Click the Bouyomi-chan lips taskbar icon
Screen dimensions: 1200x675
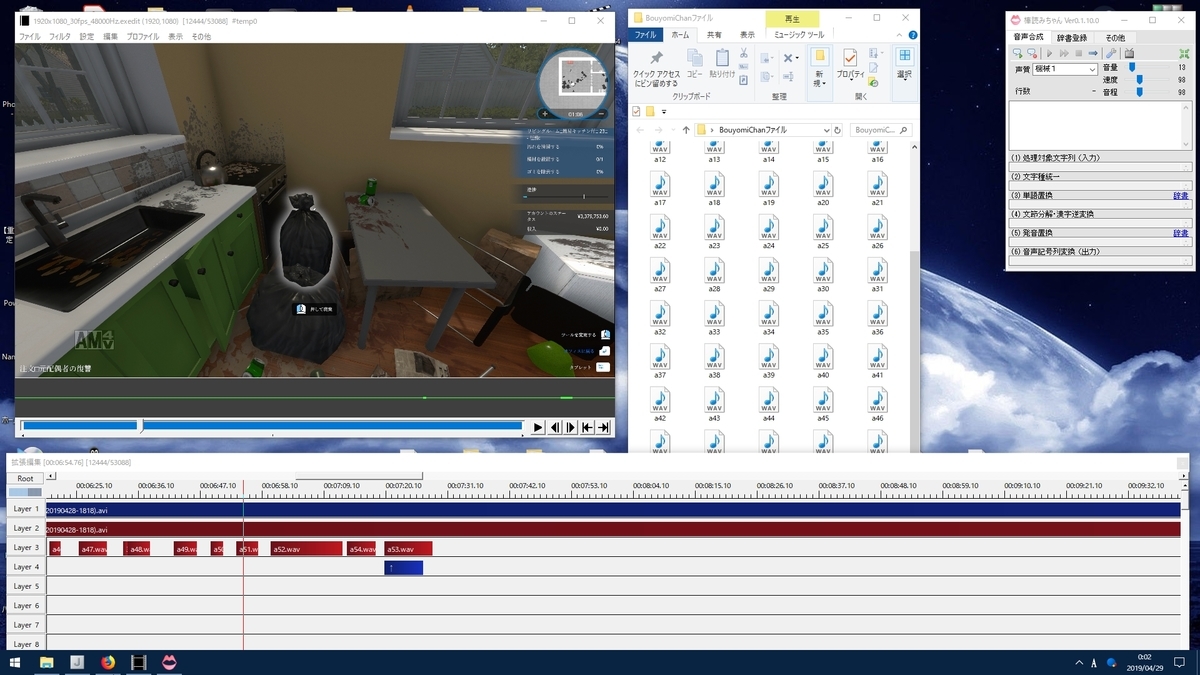pos(170,662)
